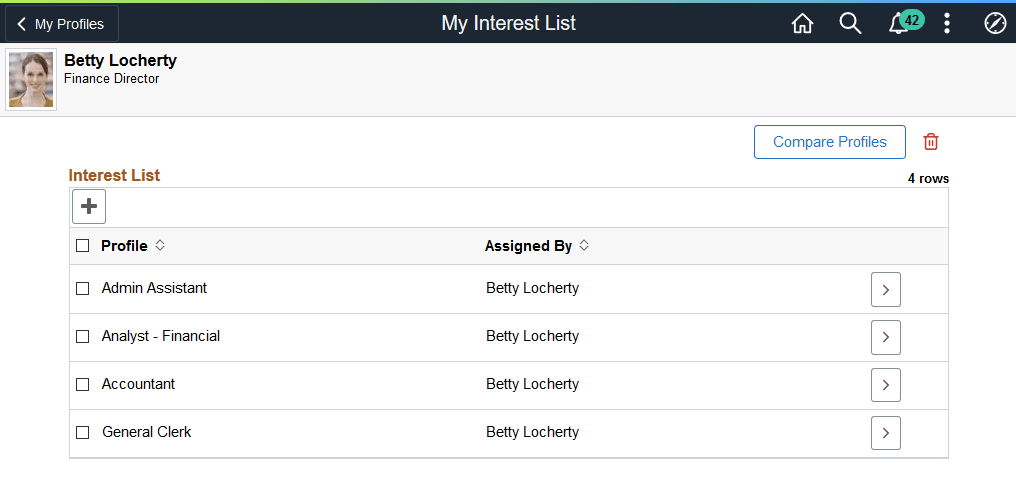Viewport: 1016px width, 482px height.
Task: Open Accountant row detail arrow
Action: point(885,385)
